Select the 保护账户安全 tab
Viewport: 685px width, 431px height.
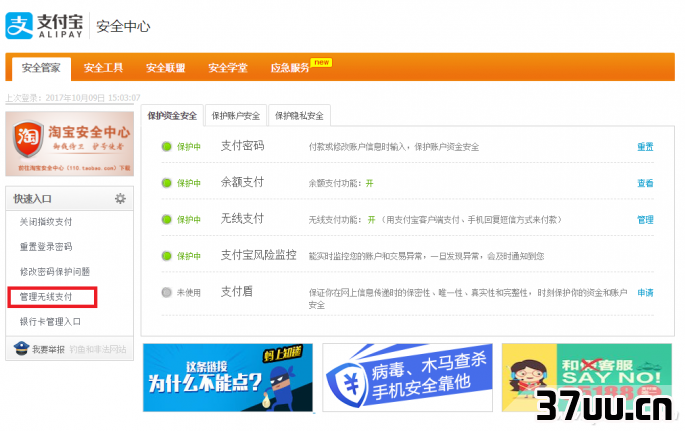[x=235, y=116]
